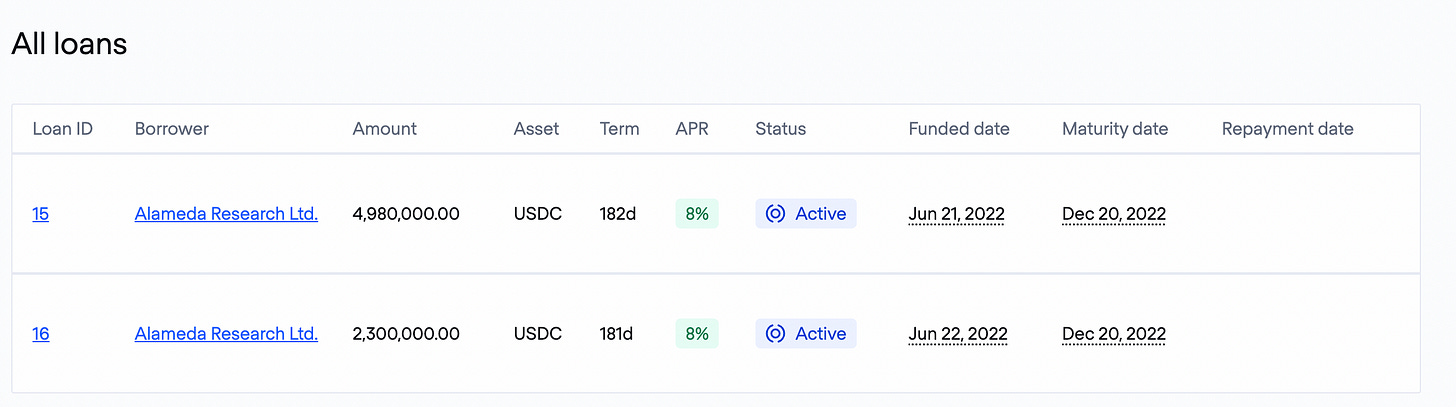
Task: Click the Jun 21, 2022 funded date
Action: tap(957, 213)
